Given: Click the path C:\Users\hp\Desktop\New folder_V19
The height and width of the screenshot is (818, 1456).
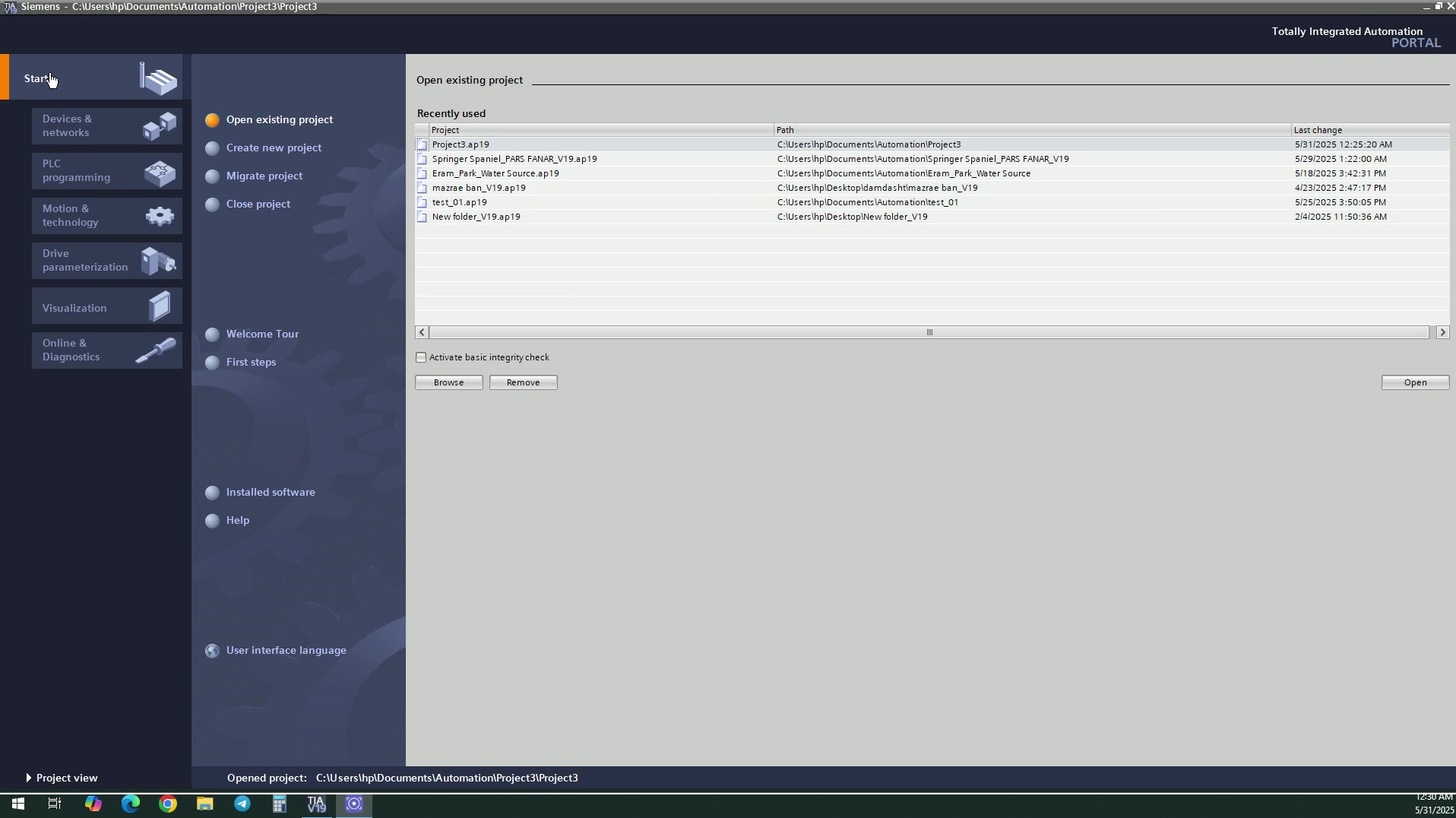Looking at the screenshot, I should (x=853, y=217).
